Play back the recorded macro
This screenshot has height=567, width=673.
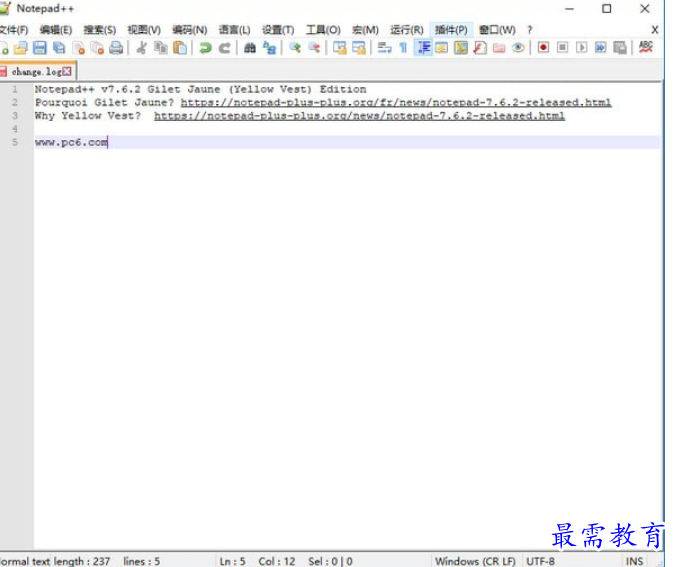tap(581, 47)
